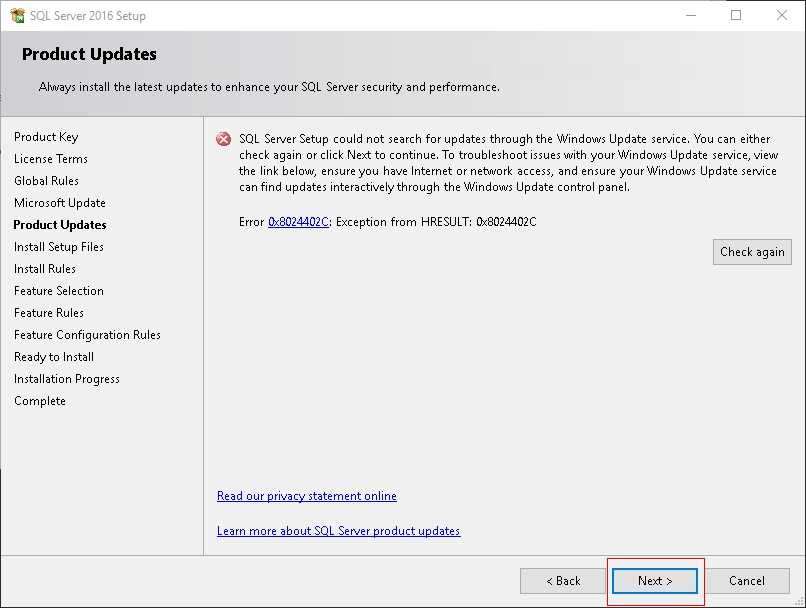Open the 0x8024402C error code link
This screenshot has width=806, height=608.
pos(298,222)
